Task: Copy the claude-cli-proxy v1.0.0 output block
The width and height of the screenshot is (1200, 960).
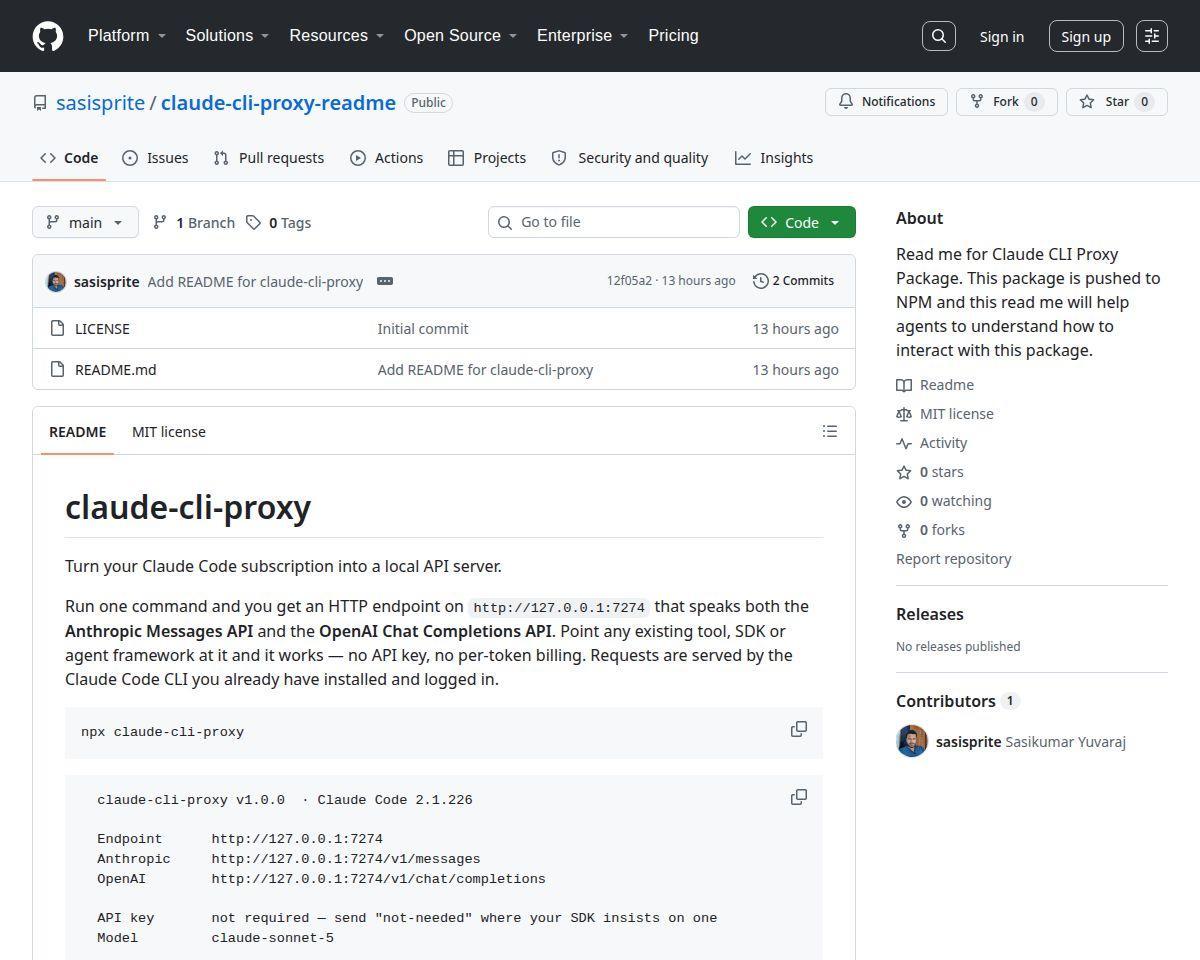Action: point(799,797)
